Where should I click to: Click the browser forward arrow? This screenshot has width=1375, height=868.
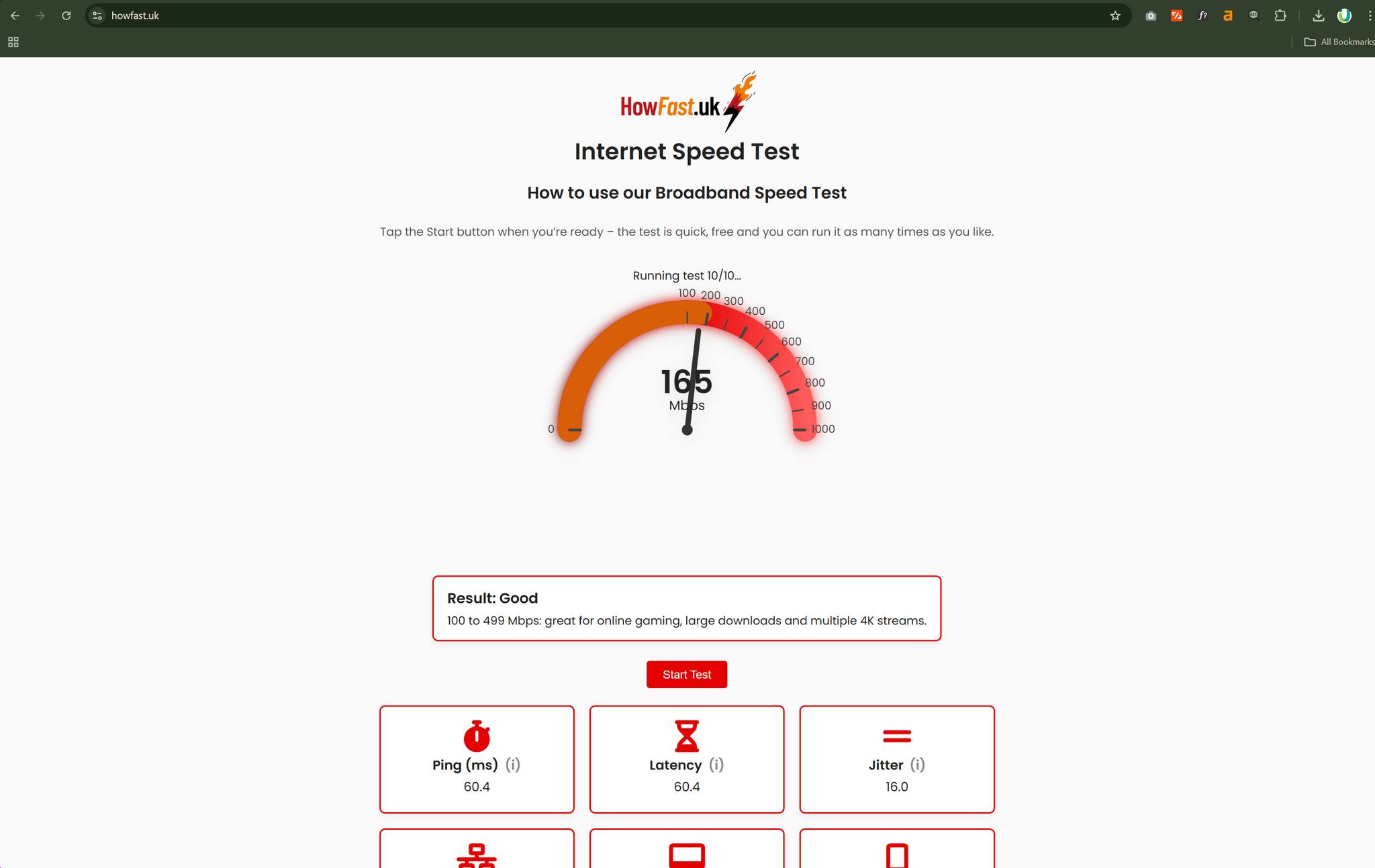[x=40, y=15]
